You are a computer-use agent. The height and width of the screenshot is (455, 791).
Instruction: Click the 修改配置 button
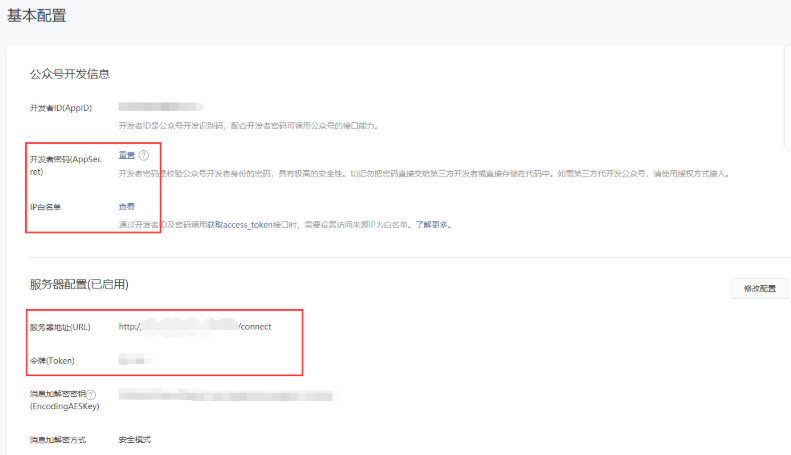tap(760, 289)
